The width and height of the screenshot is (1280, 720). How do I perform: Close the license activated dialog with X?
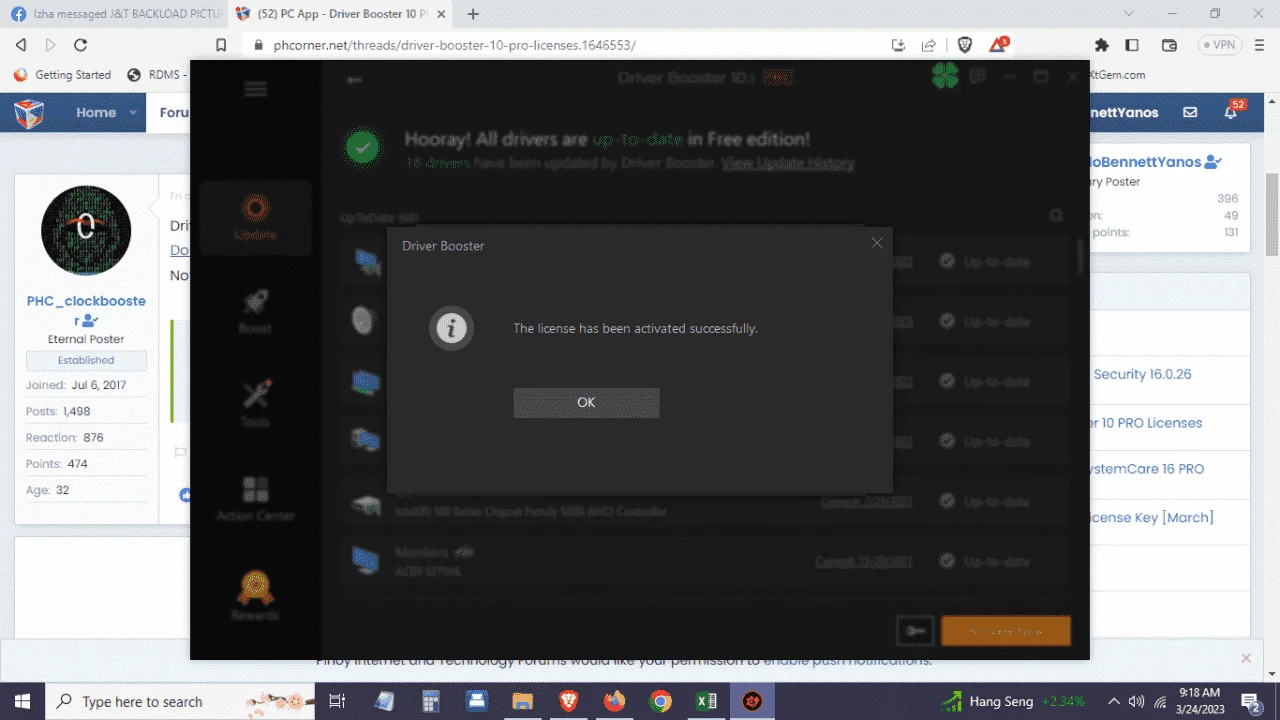point(877,243)
